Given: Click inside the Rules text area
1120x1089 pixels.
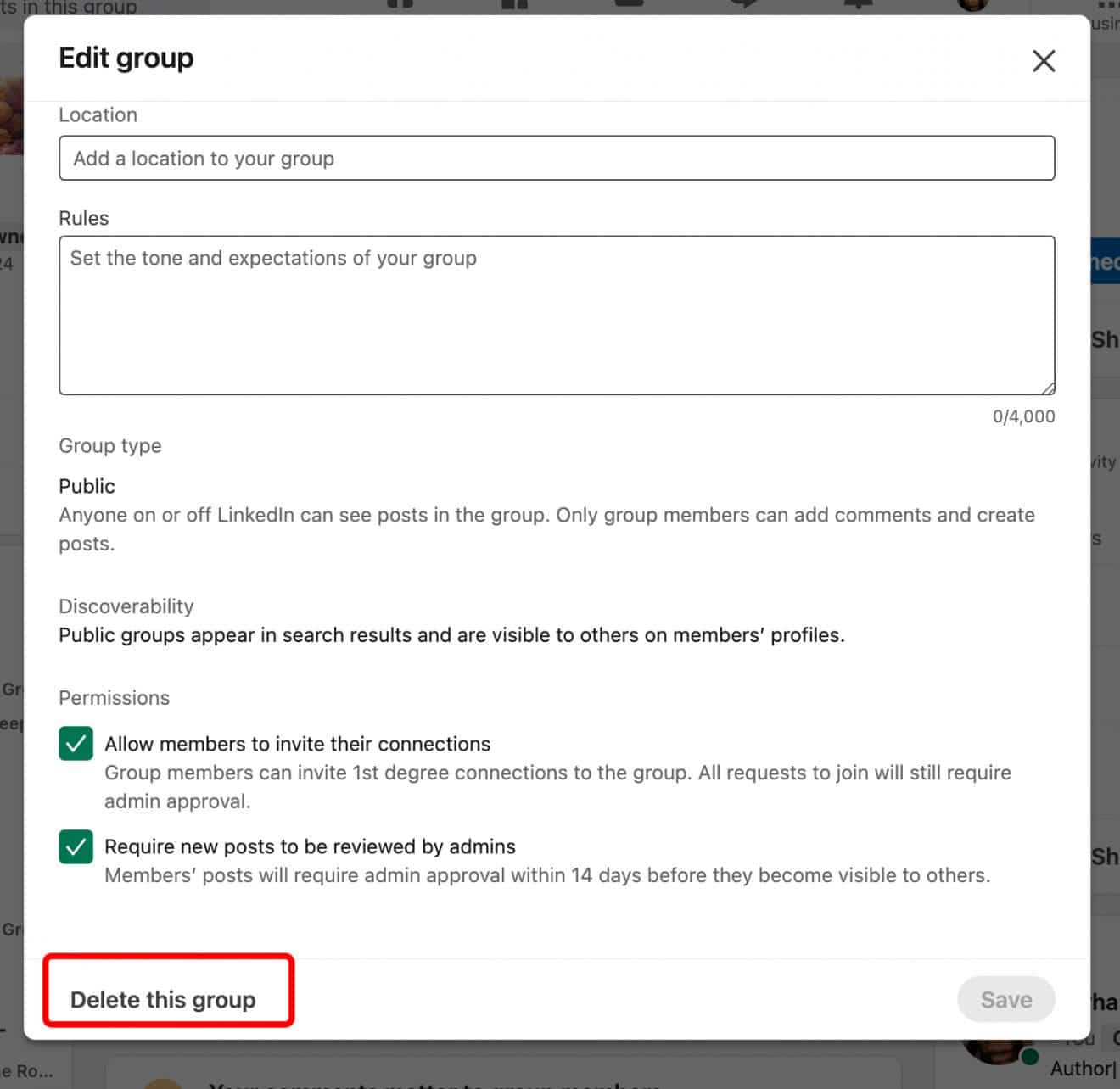Looking at the screenshot, I should 557,314.
